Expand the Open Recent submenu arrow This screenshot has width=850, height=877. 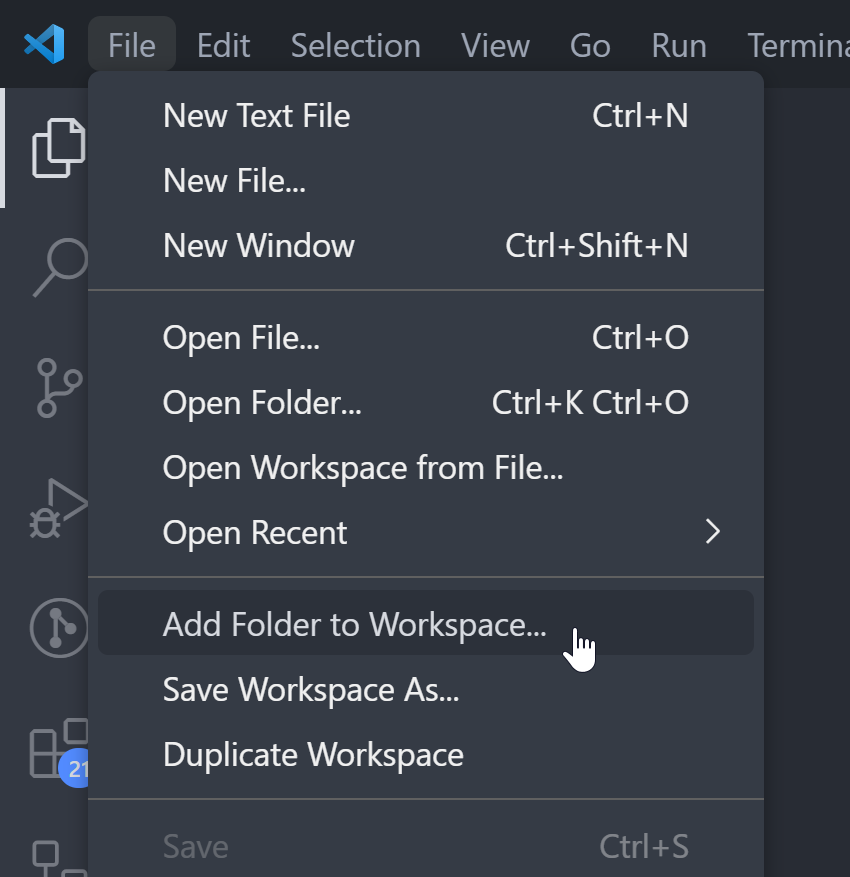pos(712,532)
